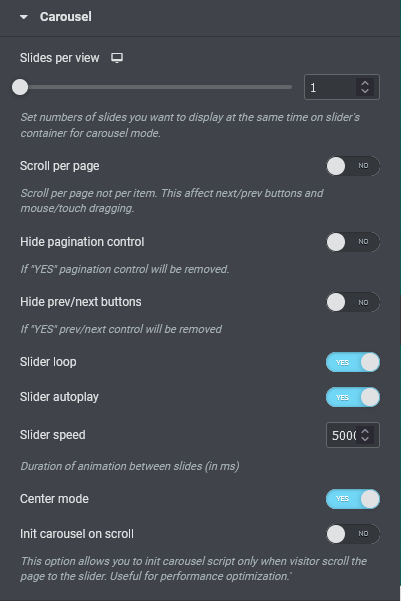The width and height of the screenshot is (401, 601).
Task: Toggle Hide pagination control switch
Action: pos(353,242)
